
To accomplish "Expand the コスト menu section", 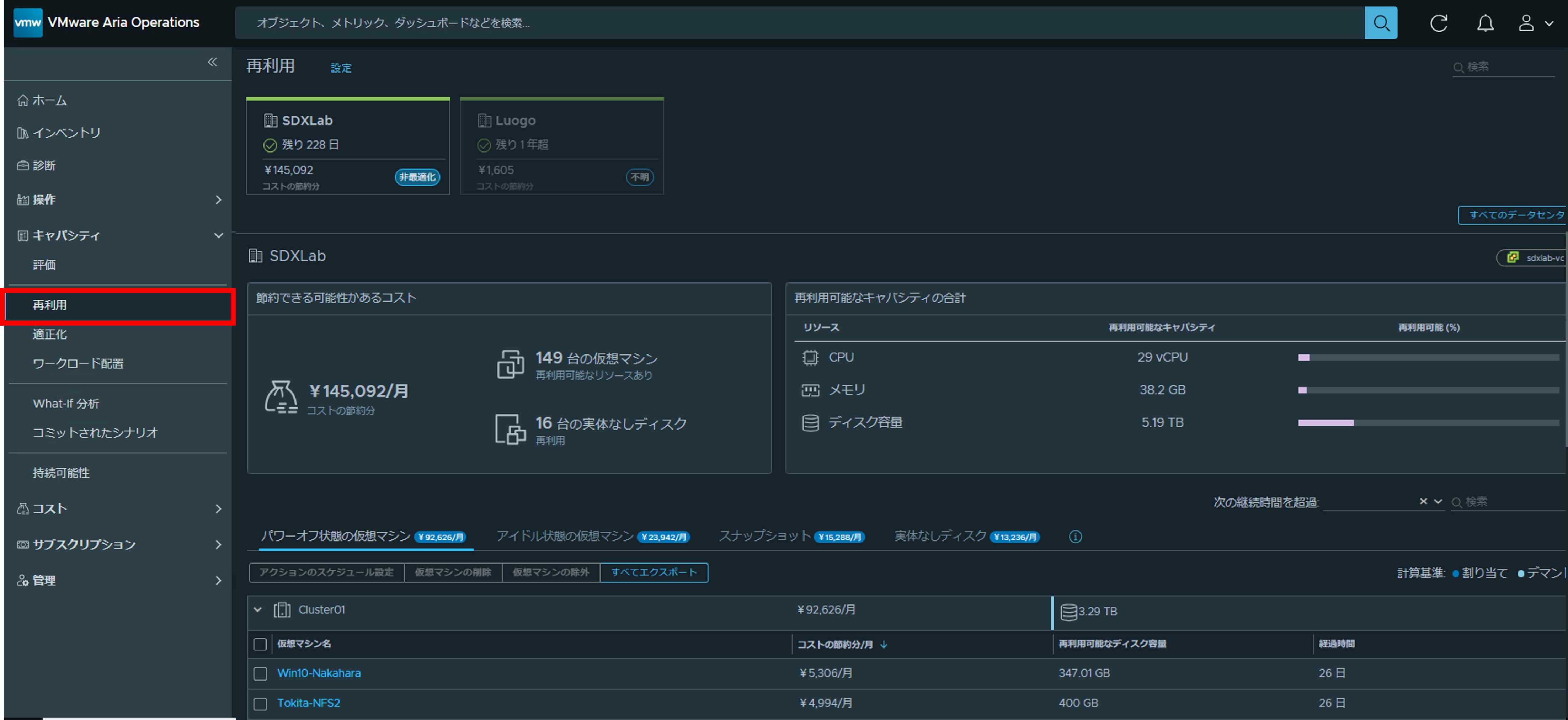I will point(119,509).
